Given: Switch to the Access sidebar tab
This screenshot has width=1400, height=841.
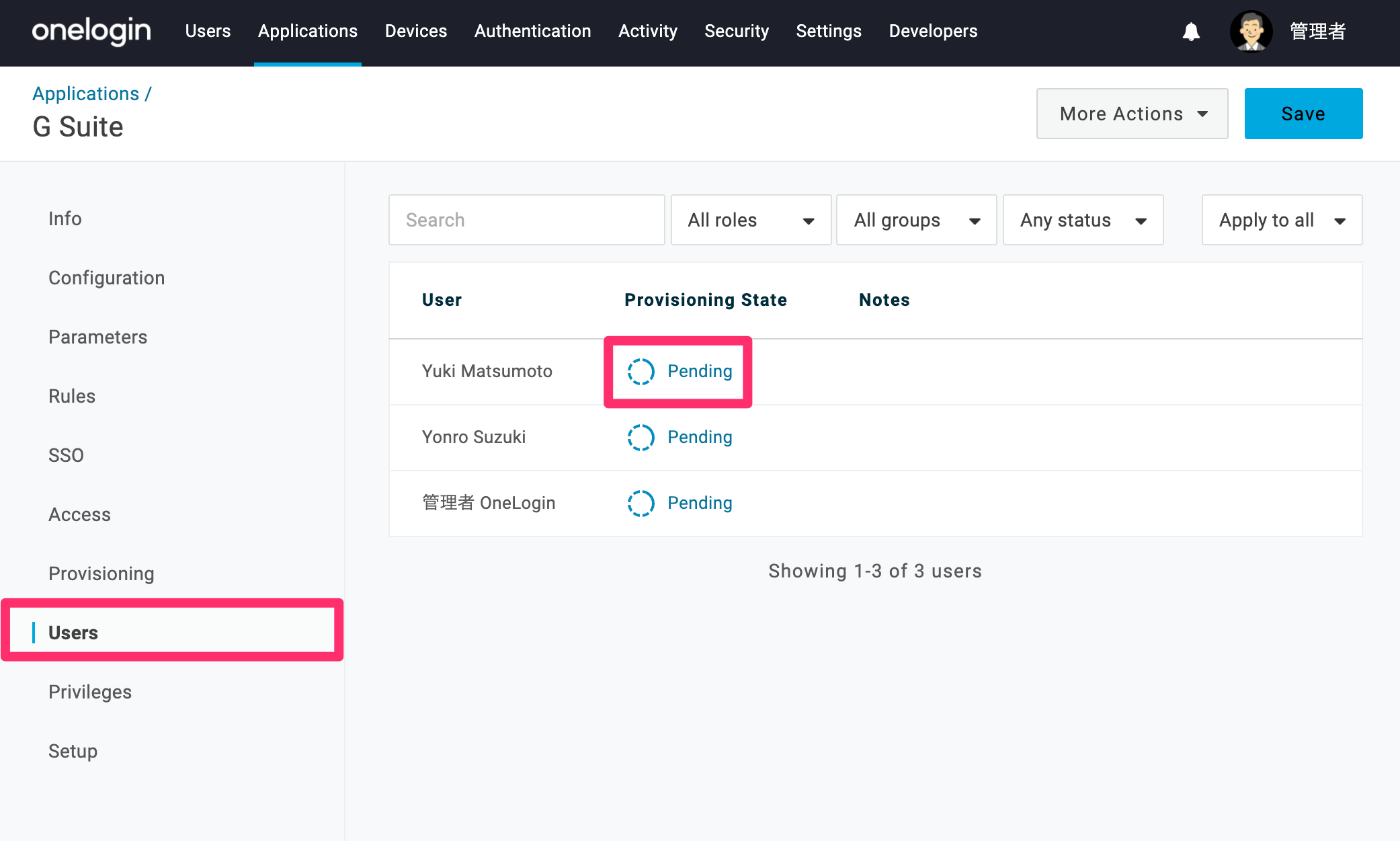Looking at the screenshot, I should coord(79,514).
